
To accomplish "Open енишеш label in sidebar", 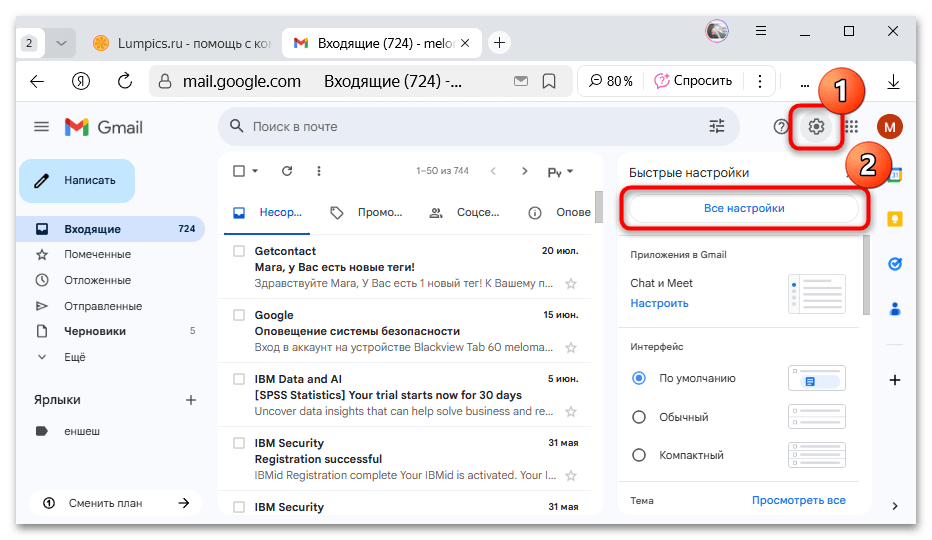I will [x=81, y=431].
